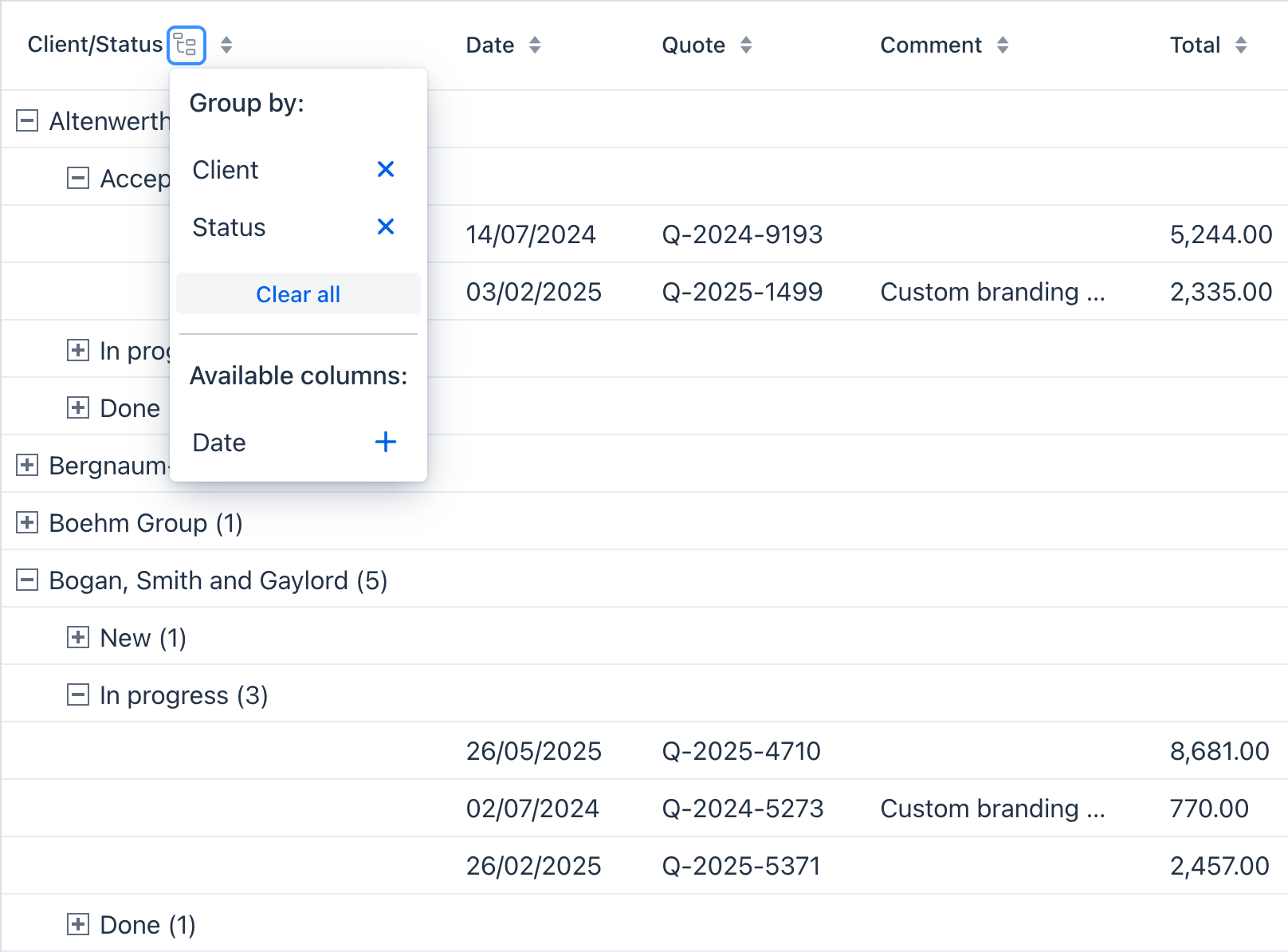Viewport: 1288px width, 952px height.
Task: Expand the Done (1) subgroup
Action: point(78,925)
